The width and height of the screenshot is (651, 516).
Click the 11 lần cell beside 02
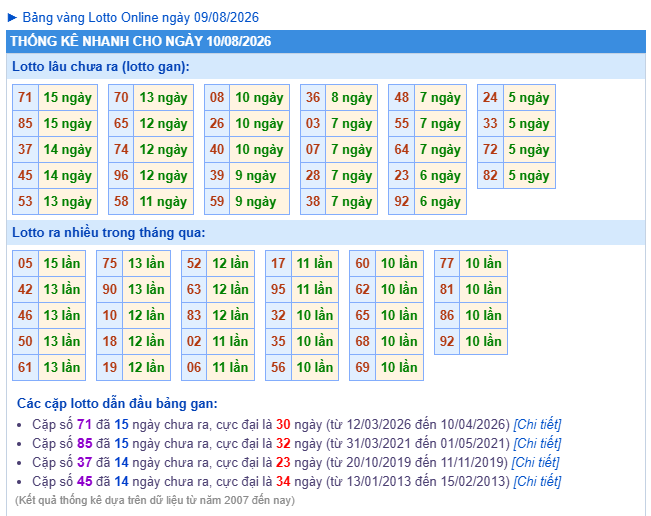click(230, 341)
